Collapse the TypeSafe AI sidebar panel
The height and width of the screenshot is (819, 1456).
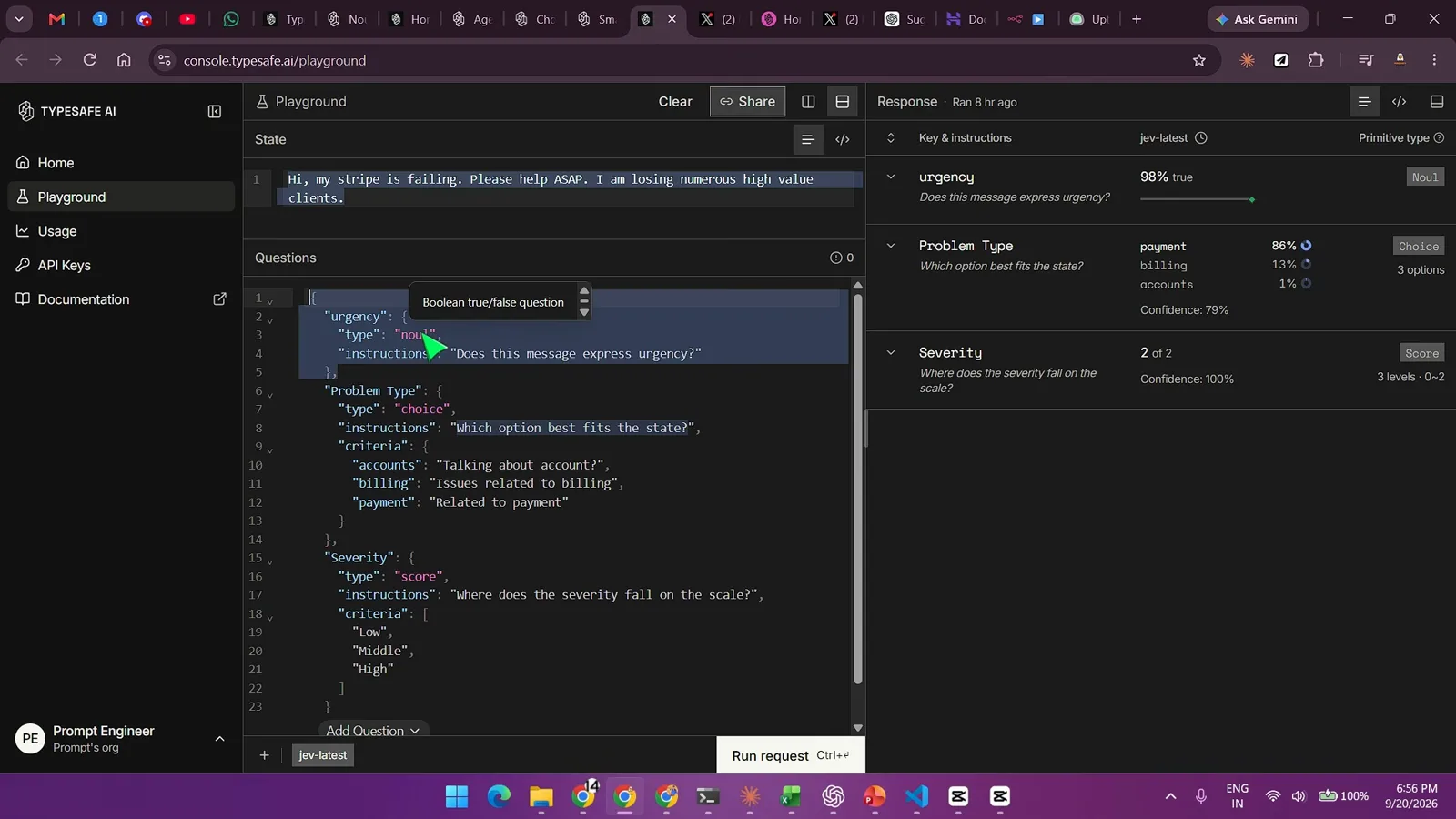point(215,111)
